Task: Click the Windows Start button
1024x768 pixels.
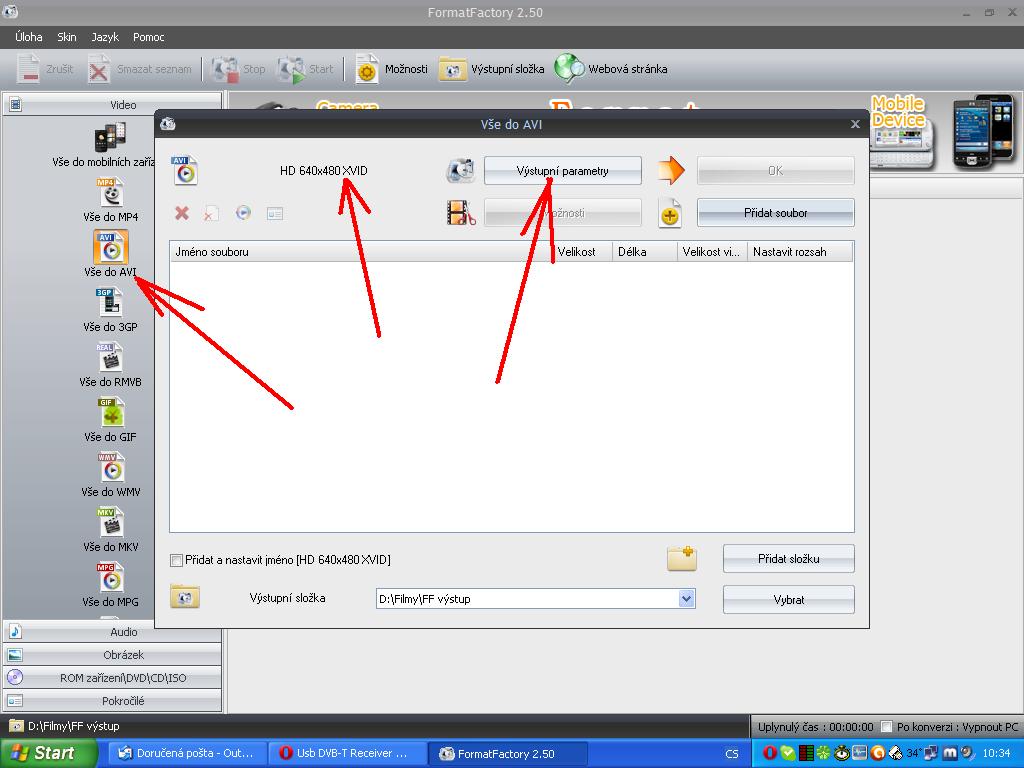Action: (42, 753)
